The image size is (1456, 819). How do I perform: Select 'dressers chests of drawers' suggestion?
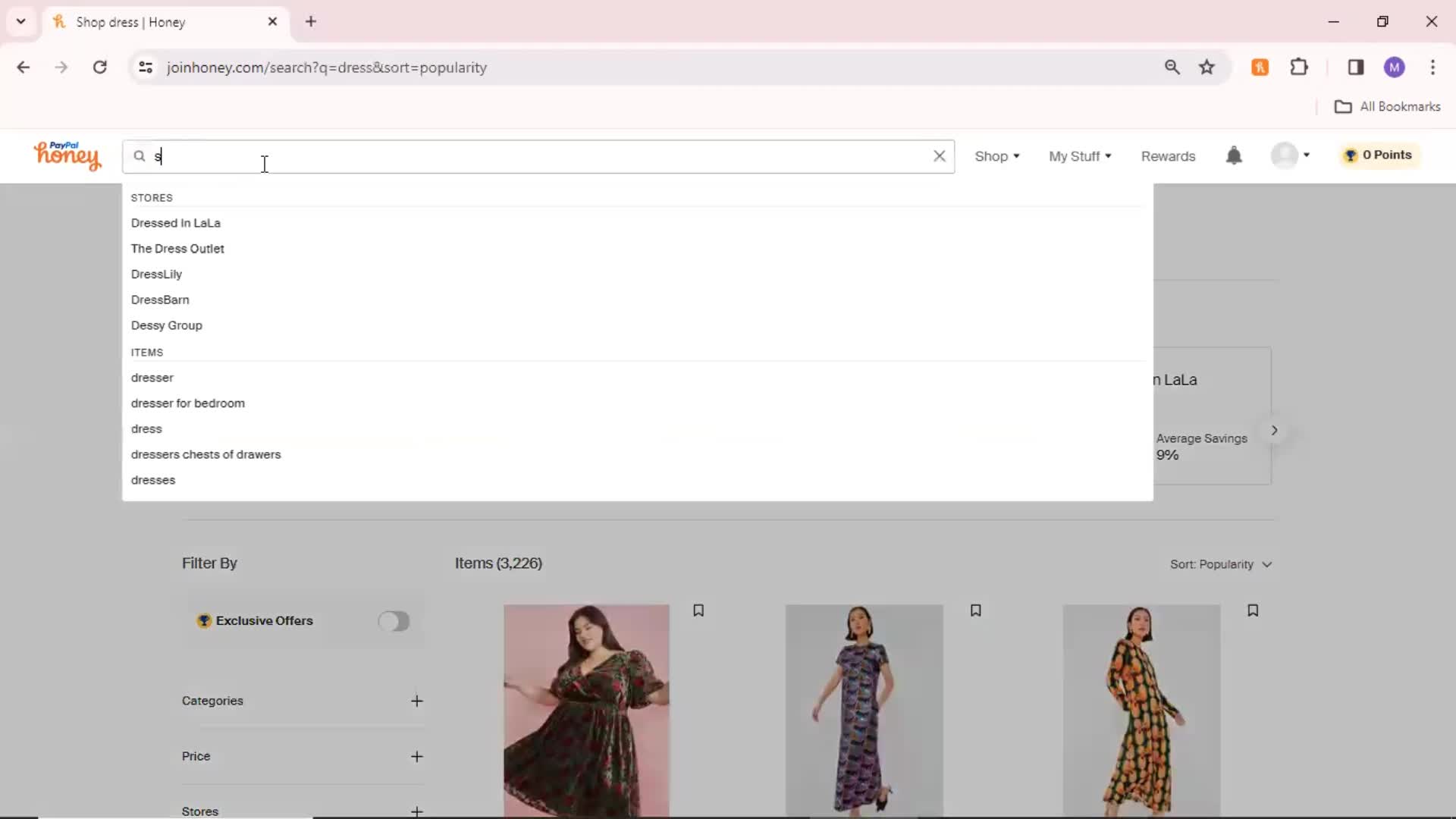(x=206, y=454)
